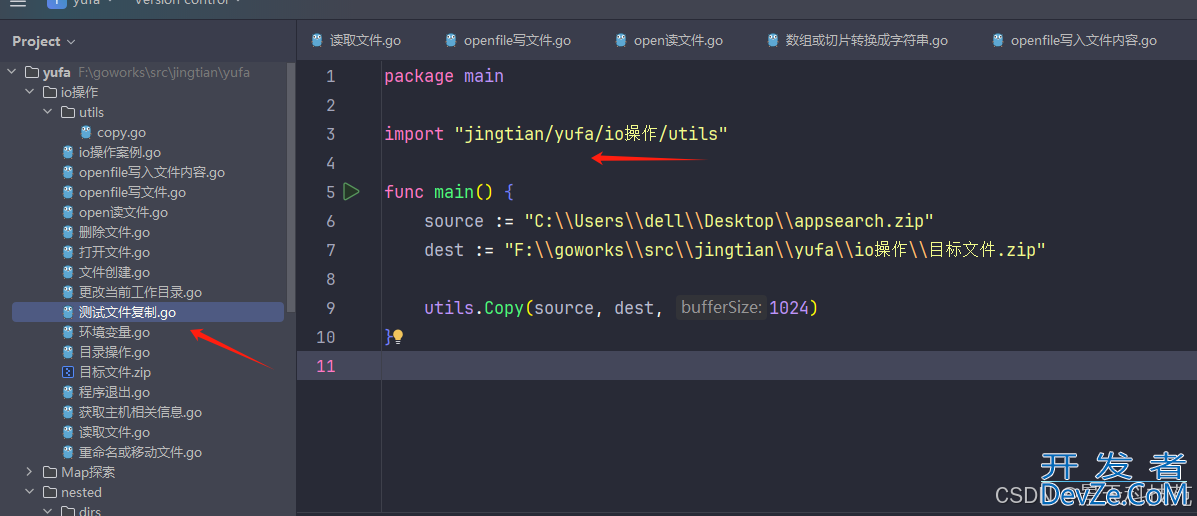Switch to the openfile写文件.go tab
1197x516 pixels.
[508, 40]
